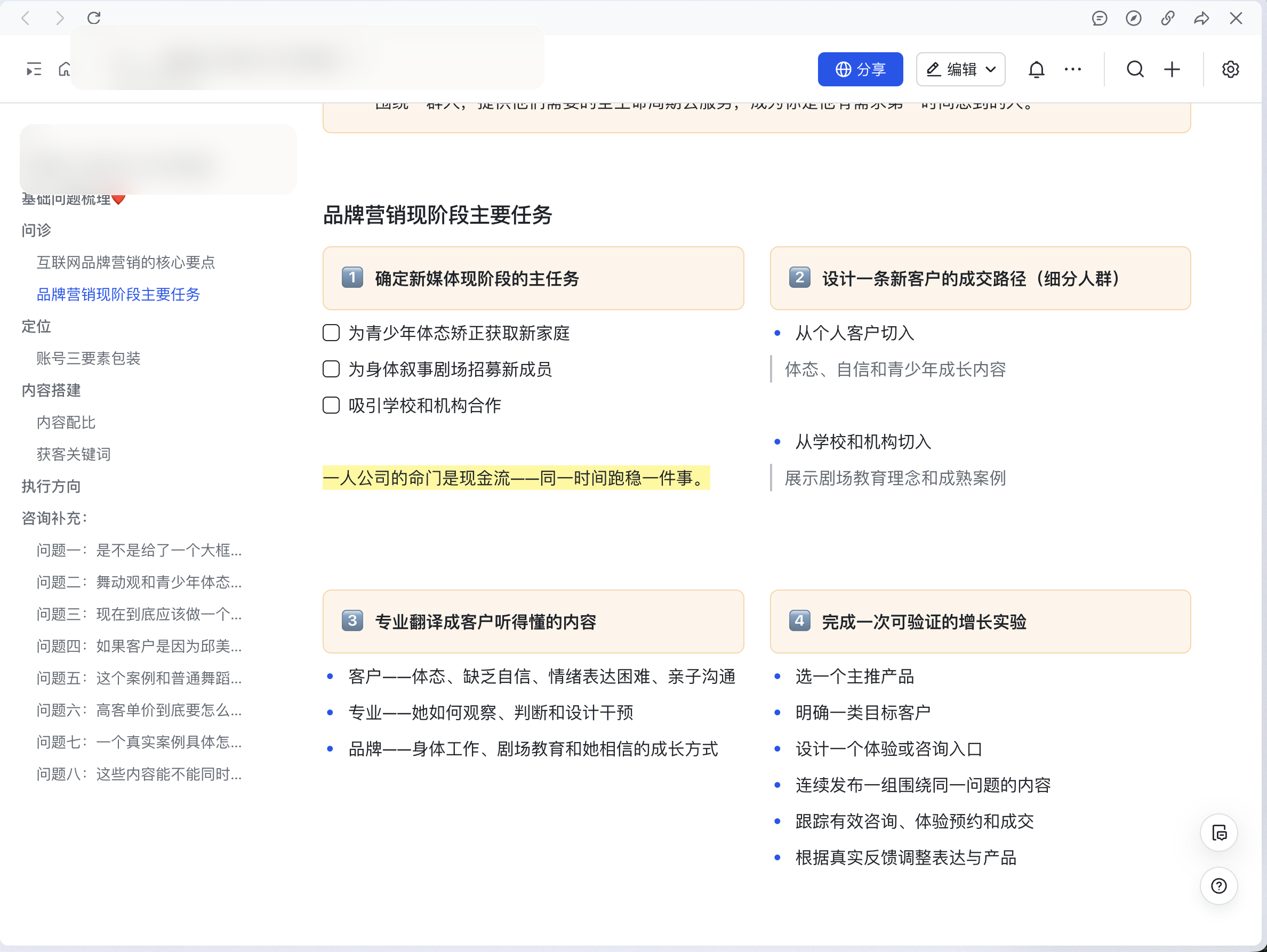Click bullet 客户——体态、缺乏自信
1267x952 pixels.
click(542, 676)
